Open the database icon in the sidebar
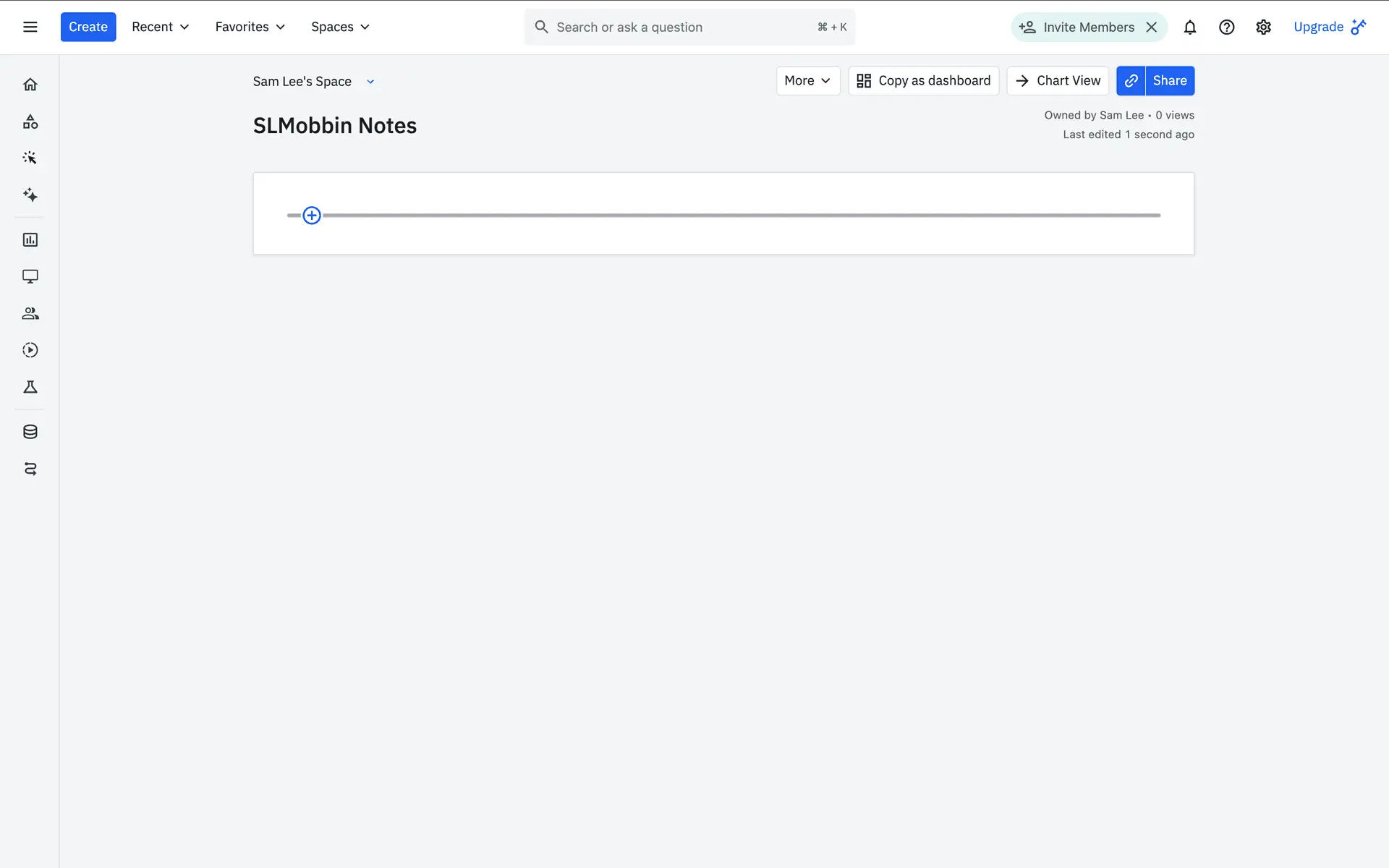The width and height of the screenshot is (1389, 868). [x=30, y=432]
